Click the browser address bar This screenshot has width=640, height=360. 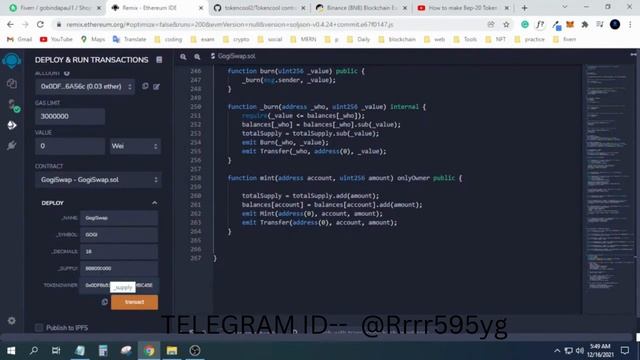(269, 24)
